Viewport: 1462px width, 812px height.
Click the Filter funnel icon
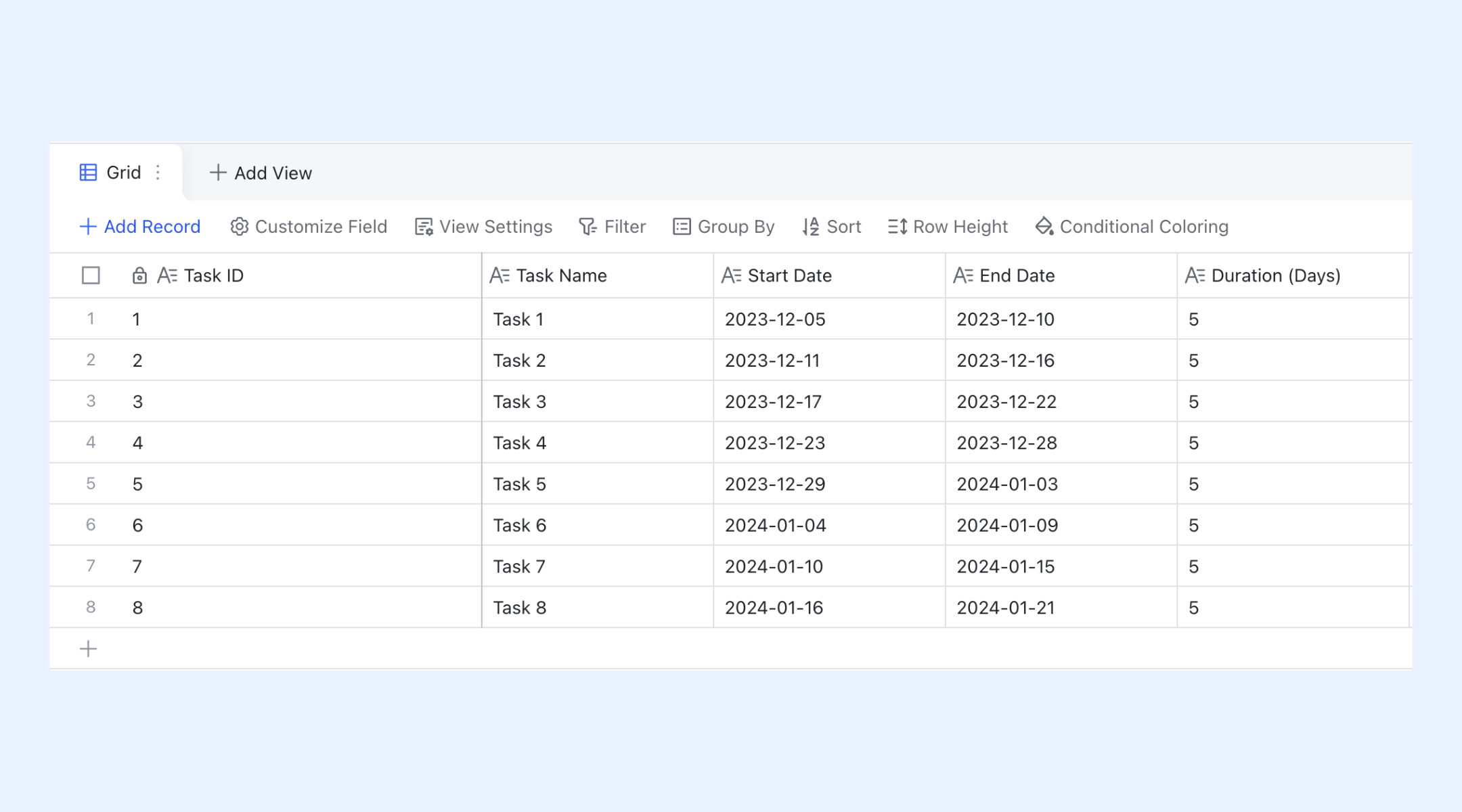pyautogui.click(x=588, y=227)
